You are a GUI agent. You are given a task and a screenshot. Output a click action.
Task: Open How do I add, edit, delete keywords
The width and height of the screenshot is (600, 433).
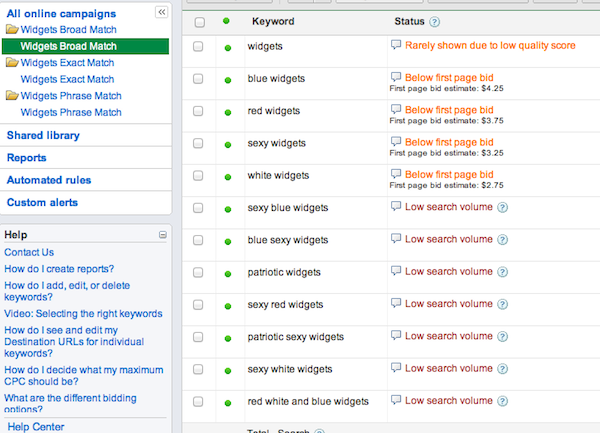tap(67, 291)
